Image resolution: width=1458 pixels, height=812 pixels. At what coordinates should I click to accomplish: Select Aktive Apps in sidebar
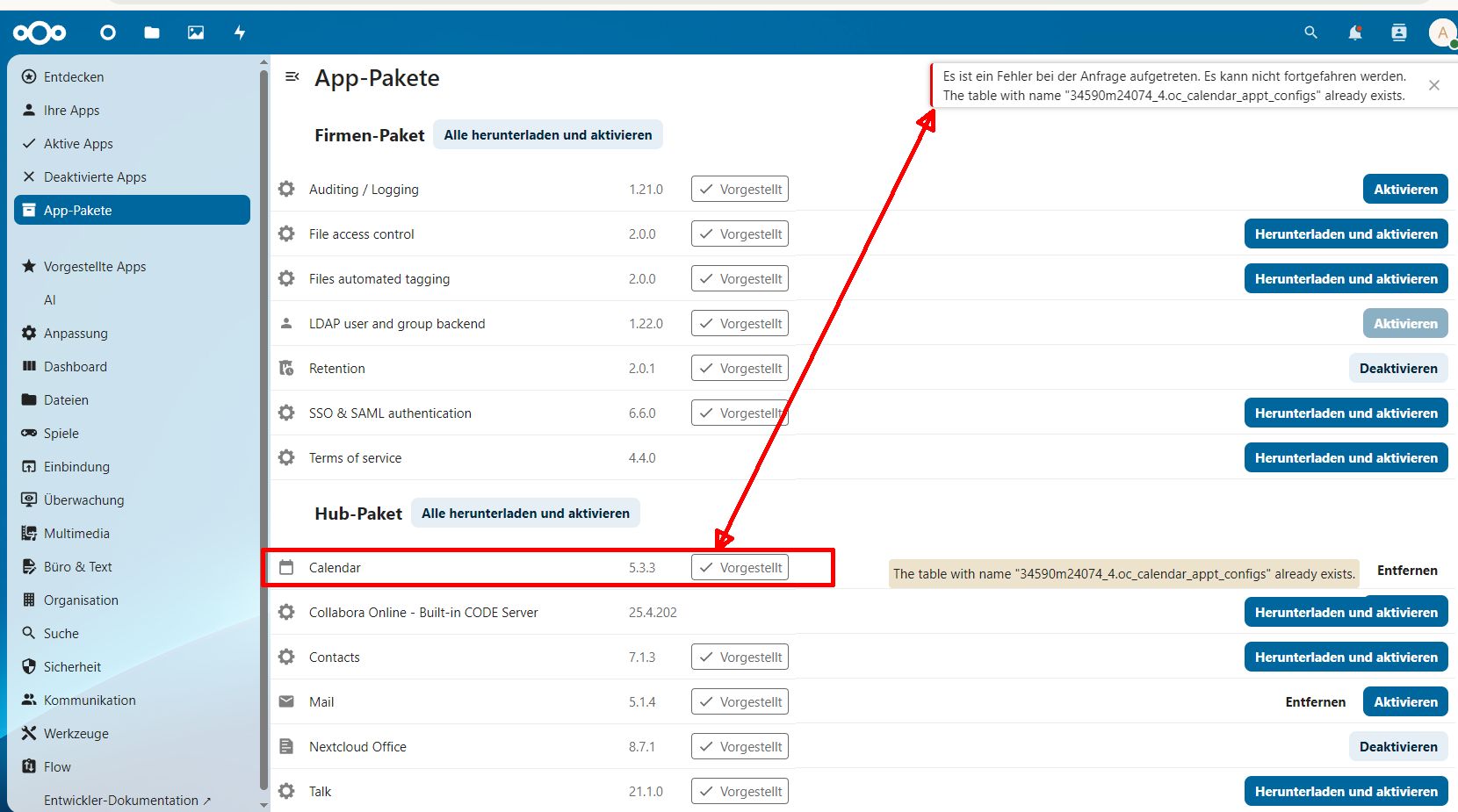[132, 144]
